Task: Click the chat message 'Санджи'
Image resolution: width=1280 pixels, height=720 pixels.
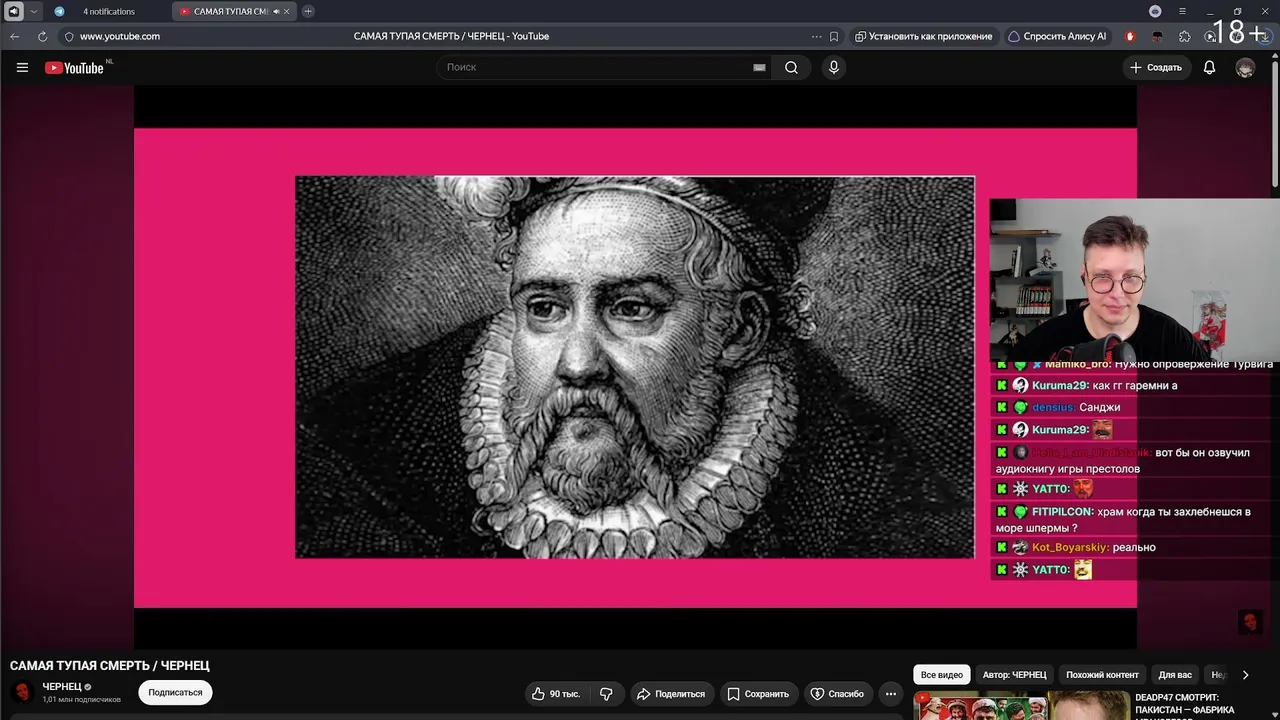Action: point(1100,407)
